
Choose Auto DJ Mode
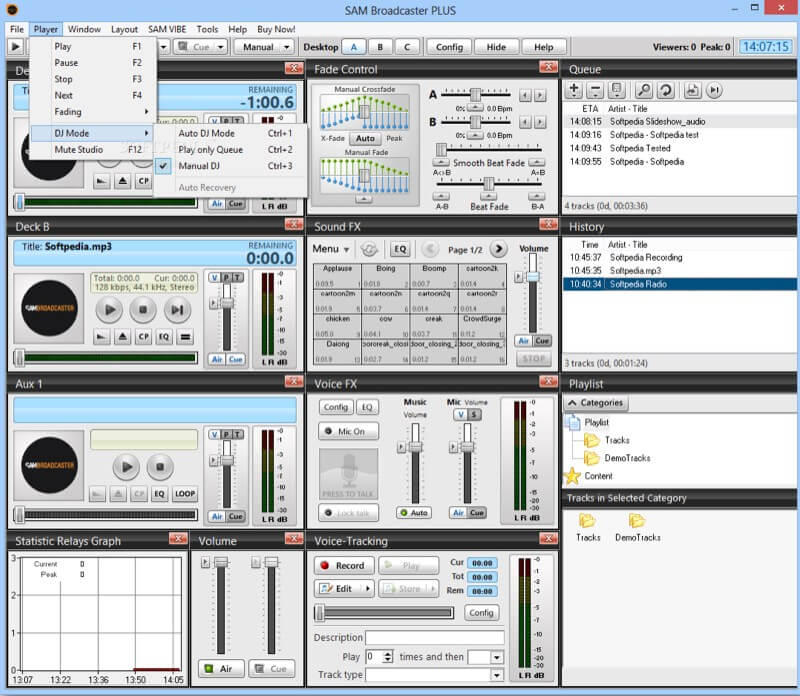[230, 133]
